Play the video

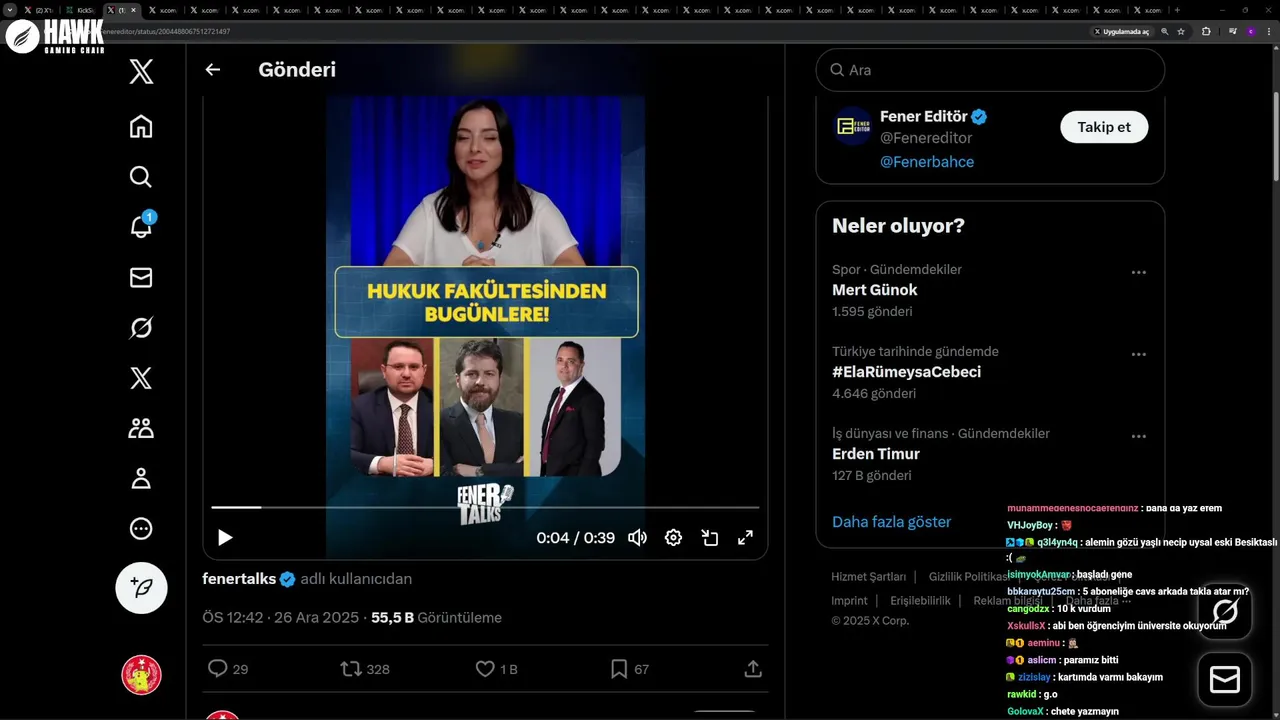click(225, 538)
